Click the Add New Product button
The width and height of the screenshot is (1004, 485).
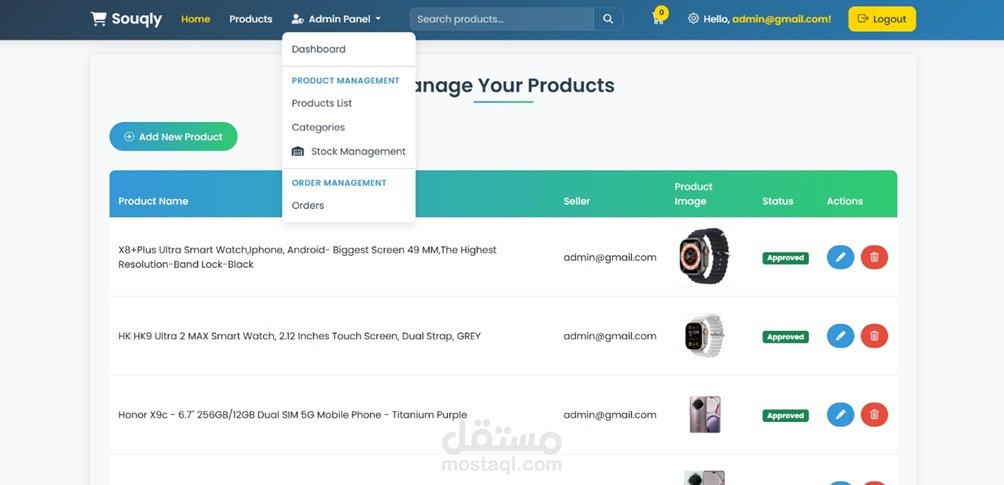tap(174, 136)
